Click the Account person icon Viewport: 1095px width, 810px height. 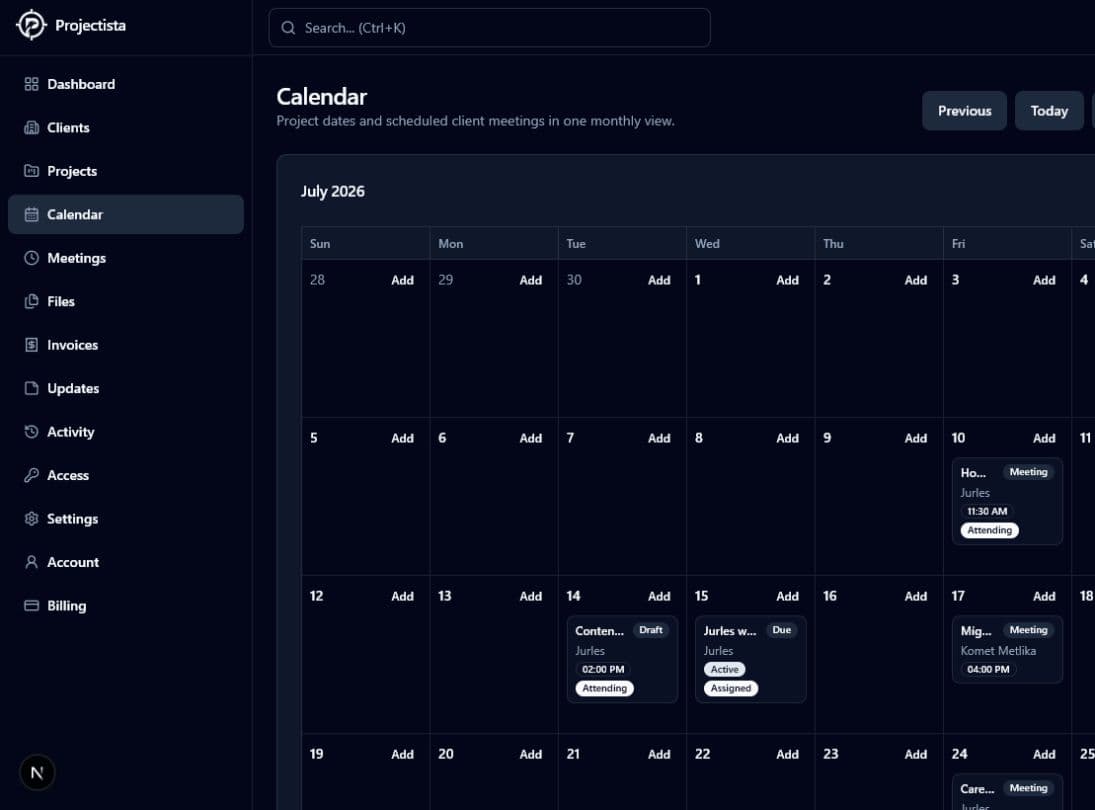pos(31,561)
